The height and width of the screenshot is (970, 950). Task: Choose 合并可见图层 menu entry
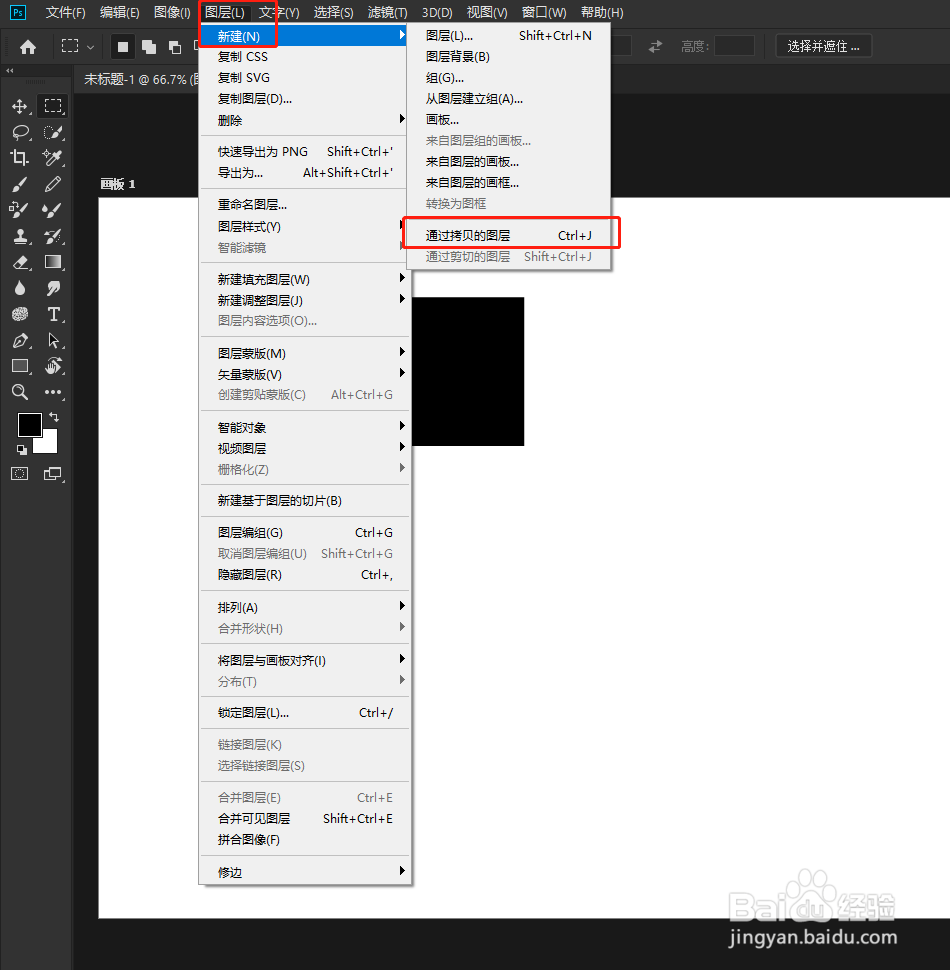click(303, 818)
